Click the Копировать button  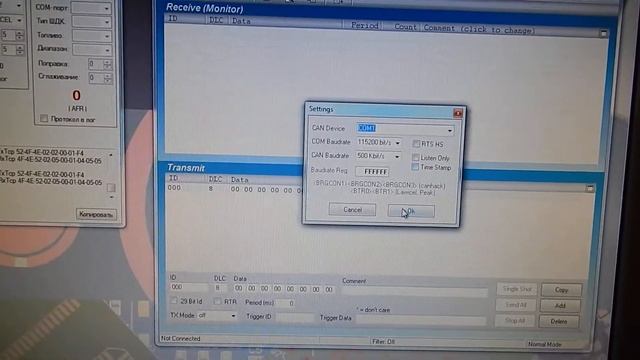pyautogui.click(x=96, y=214)
